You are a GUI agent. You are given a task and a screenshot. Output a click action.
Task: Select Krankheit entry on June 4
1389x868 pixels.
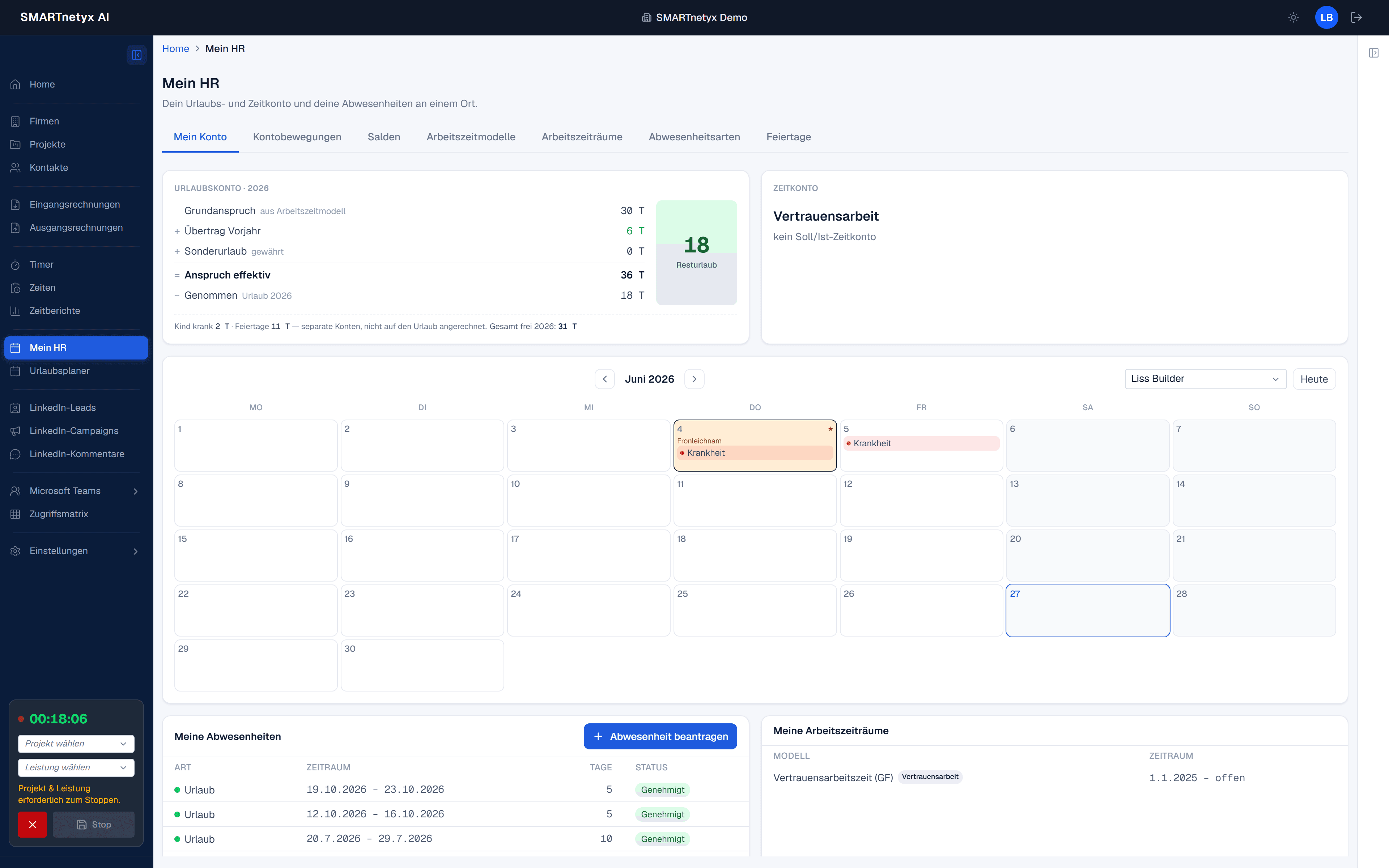click(755, 453)
